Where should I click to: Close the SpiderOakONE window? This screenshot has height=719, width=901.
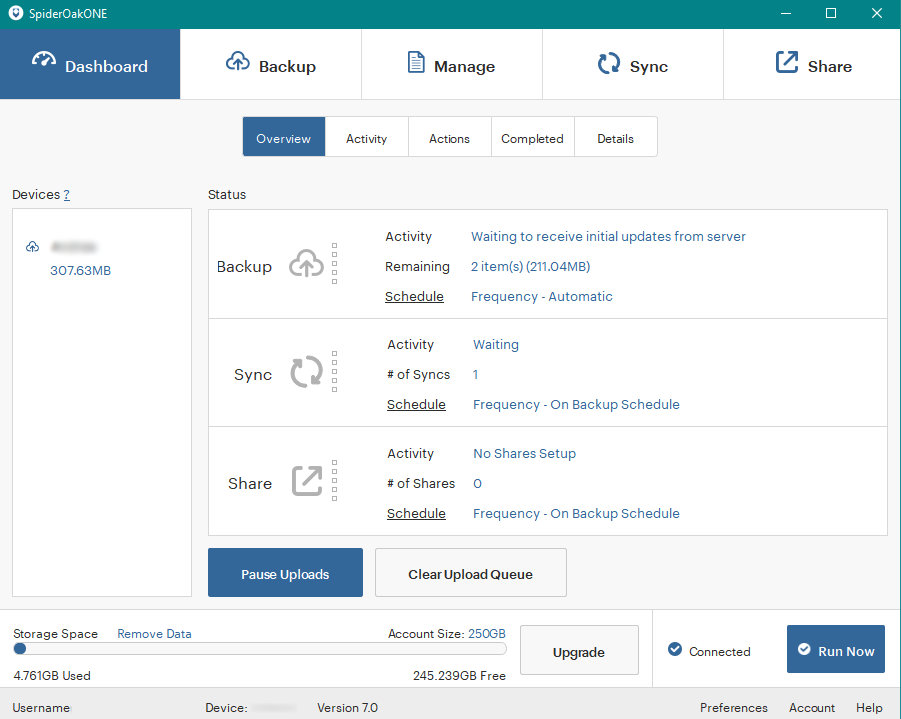tap(877, 13)
